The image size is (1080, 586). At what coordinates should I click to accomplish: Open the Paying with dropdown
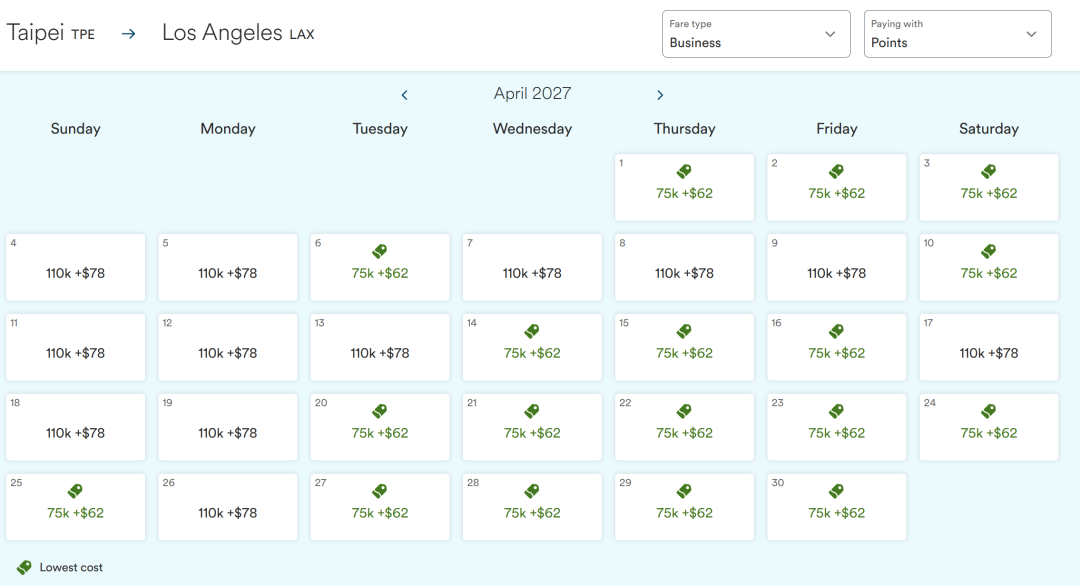click(x=957, y=34)
